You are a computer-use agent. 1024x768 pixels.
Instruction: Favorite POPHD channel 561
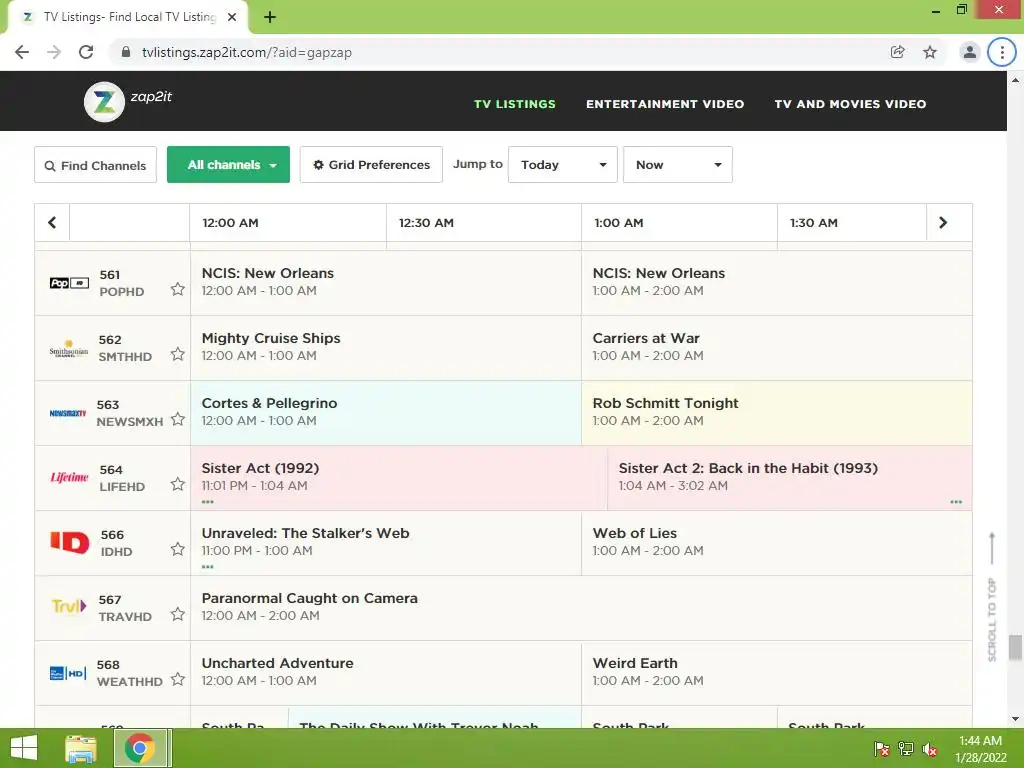point(178,289)
